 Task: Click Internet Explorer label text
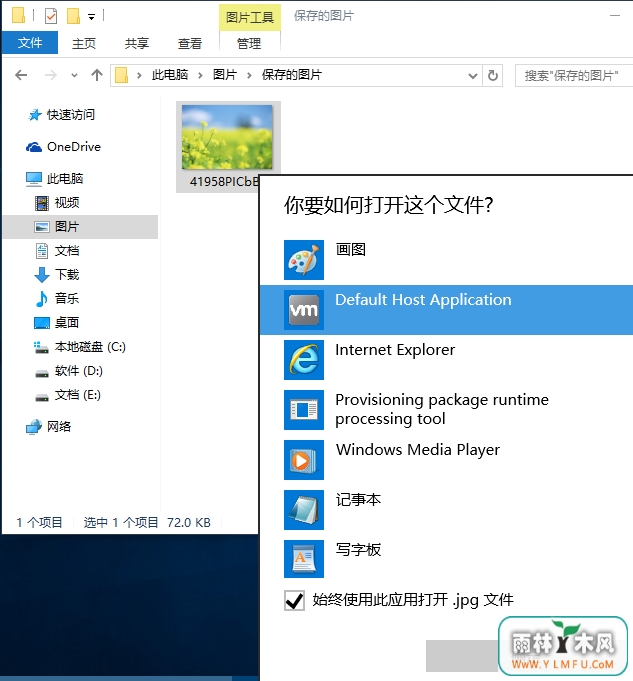(395, 350)
